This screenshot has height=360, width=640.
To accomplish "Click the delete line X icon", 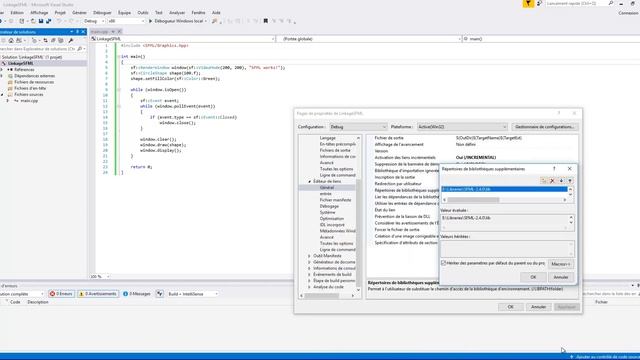I will pyautogui.click(x=552, y=180).
